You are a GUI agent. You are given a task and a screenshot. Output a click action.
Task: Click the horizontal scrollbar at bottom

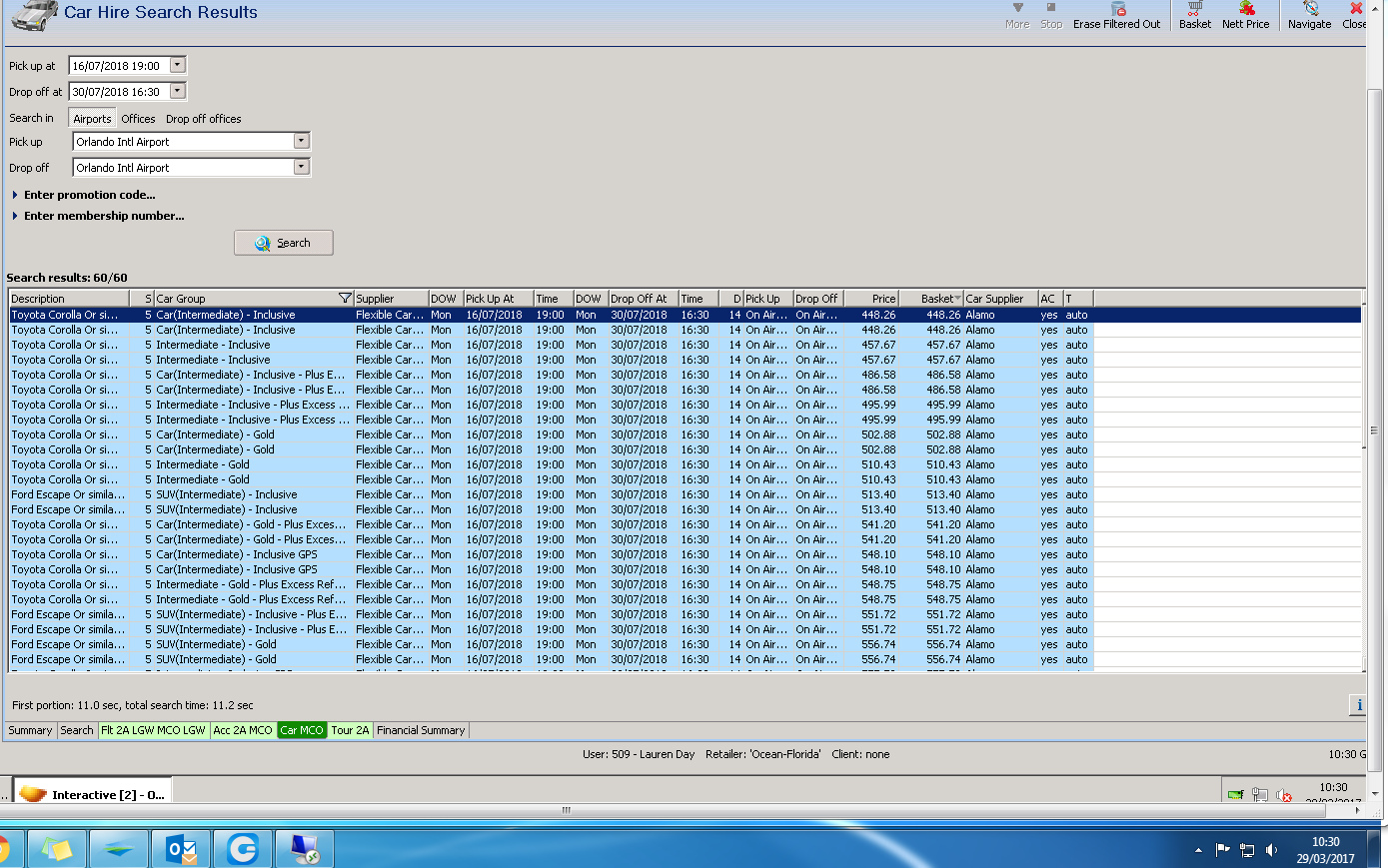[566, 810]
